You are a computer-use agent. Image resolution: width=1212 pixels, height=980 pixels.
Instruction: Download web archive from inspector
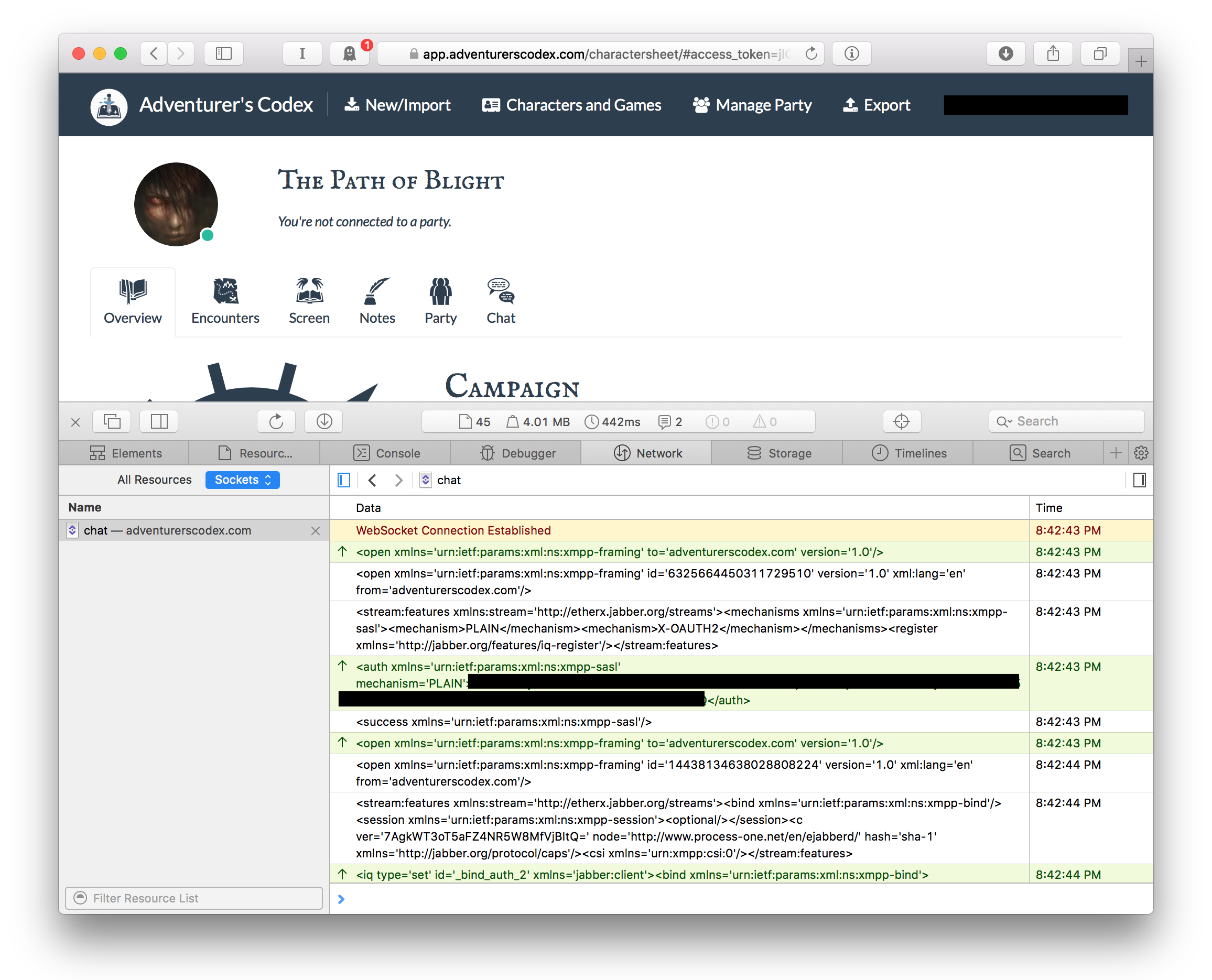pyautogui.click(x=323, y=421)
